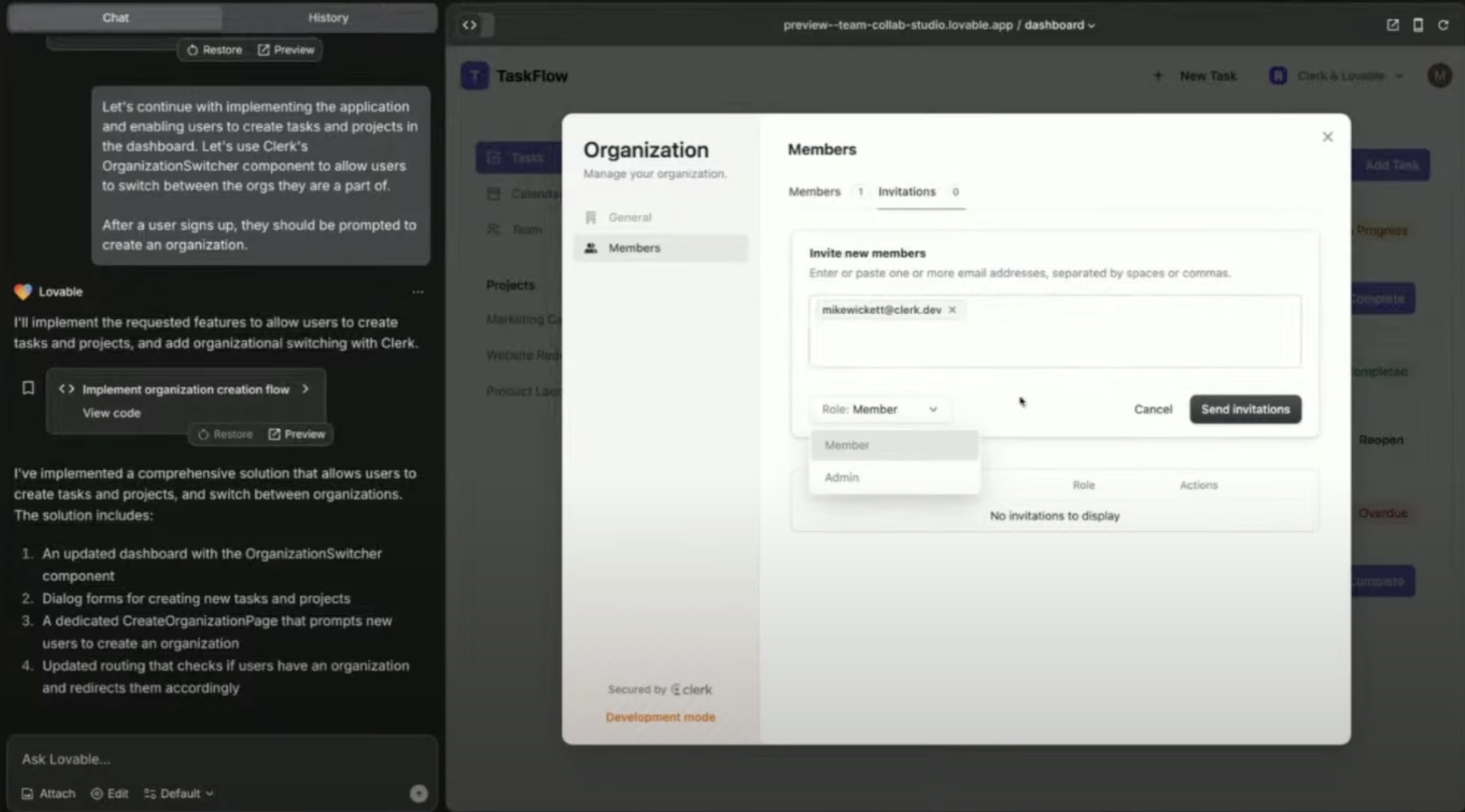Click the Development mode label
This screenshot has height=812, width=1465.
[x=661, y=718]
